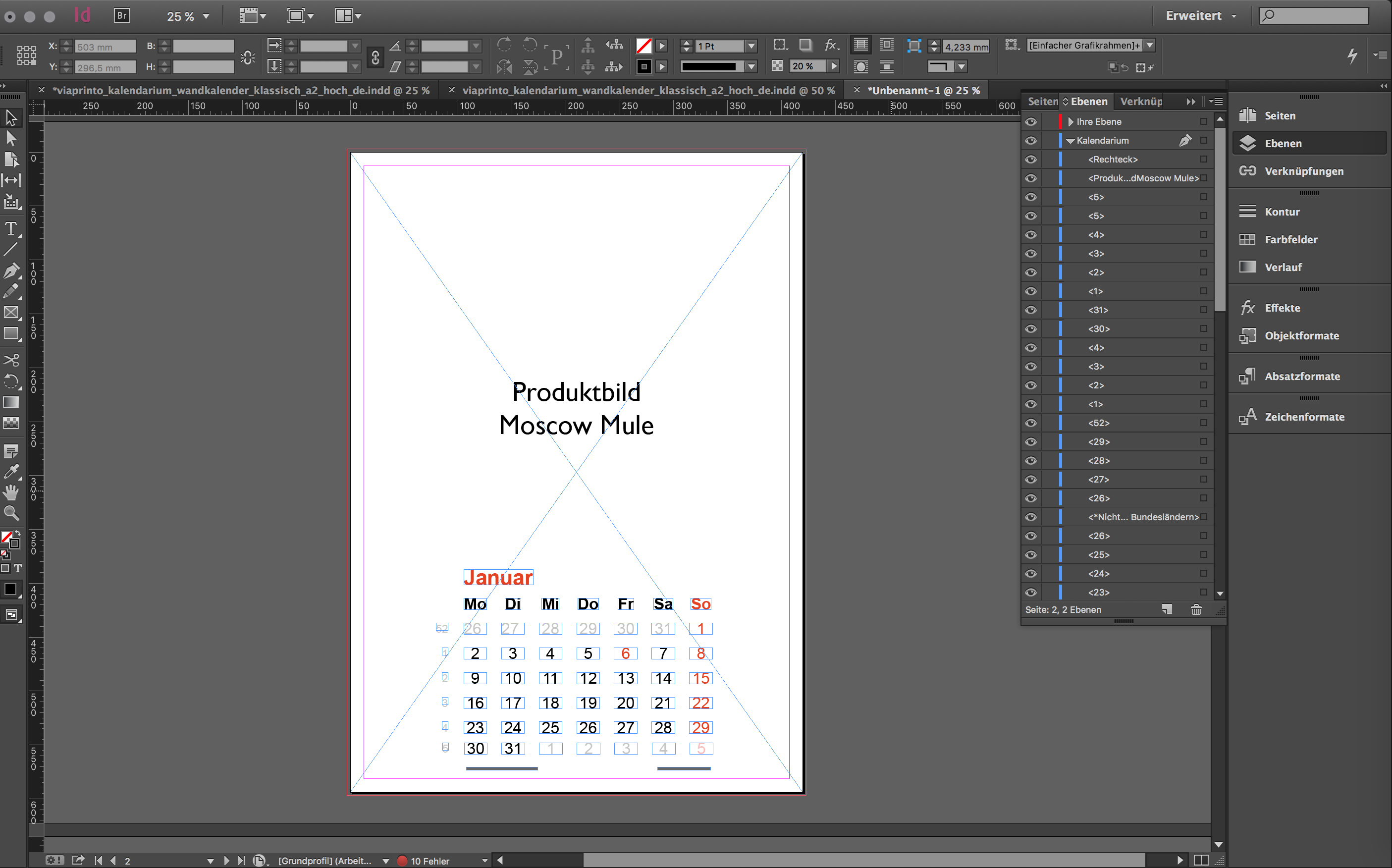Click the reference point grid icon
This screenshot has height=868, width=1392.
[x=26, y=55]
